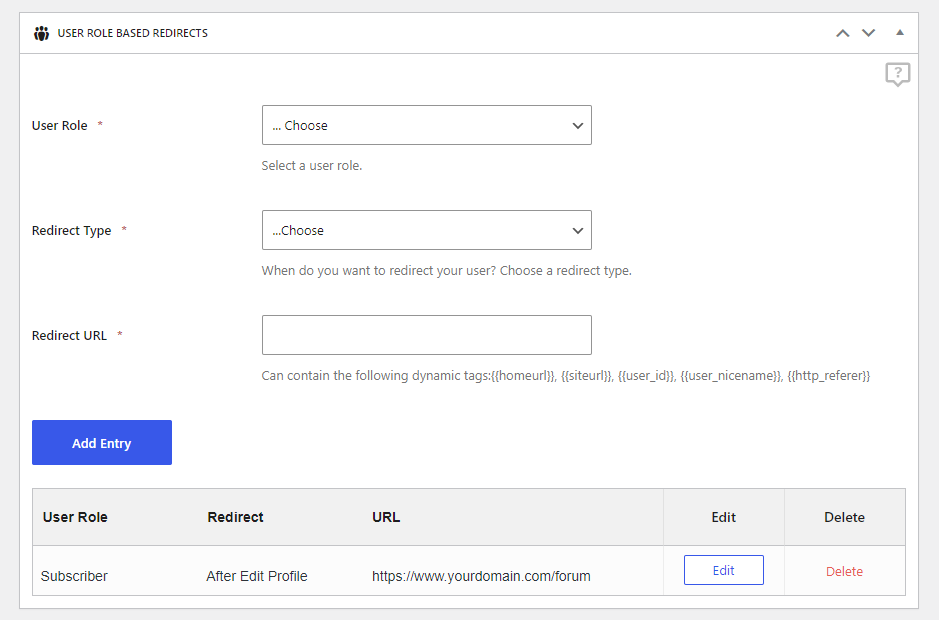939x620 pixels.
Task: Open the User Role dropdown
Action: tap(426, 125)
